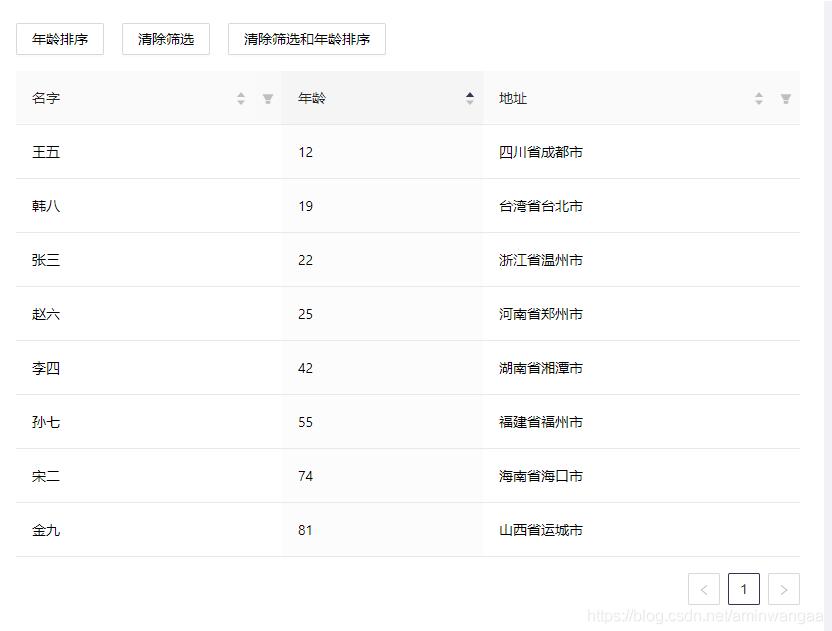Viewport: 832px width, 631px height.
Task: Click the 年龄 column header text
Action: coord(312,98)
